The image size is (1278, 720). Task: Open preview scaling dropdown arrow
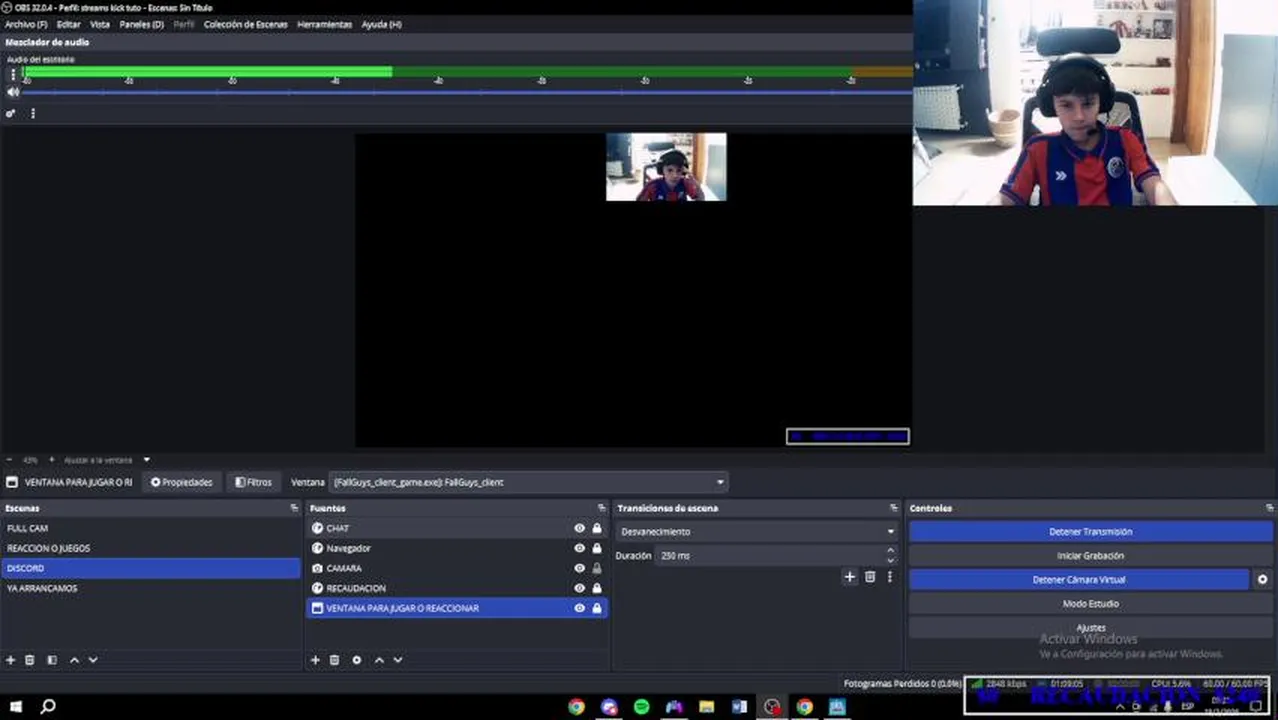click(147, 460)
